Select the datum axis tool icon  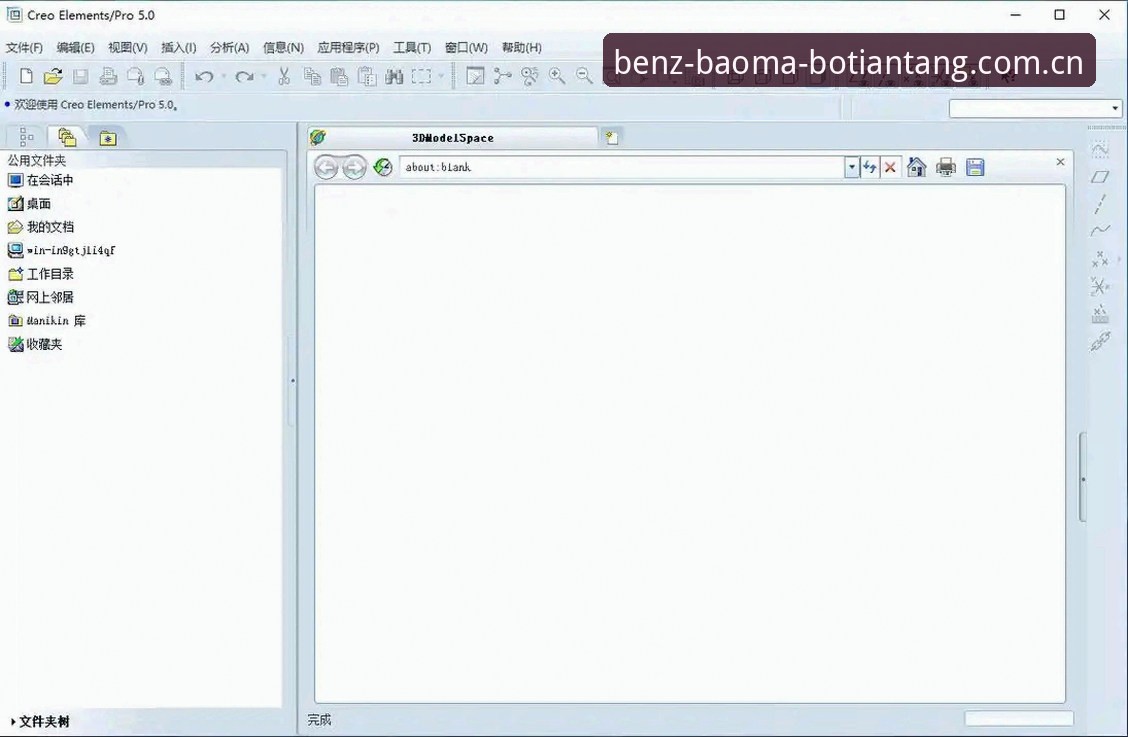coord(1100,204)
